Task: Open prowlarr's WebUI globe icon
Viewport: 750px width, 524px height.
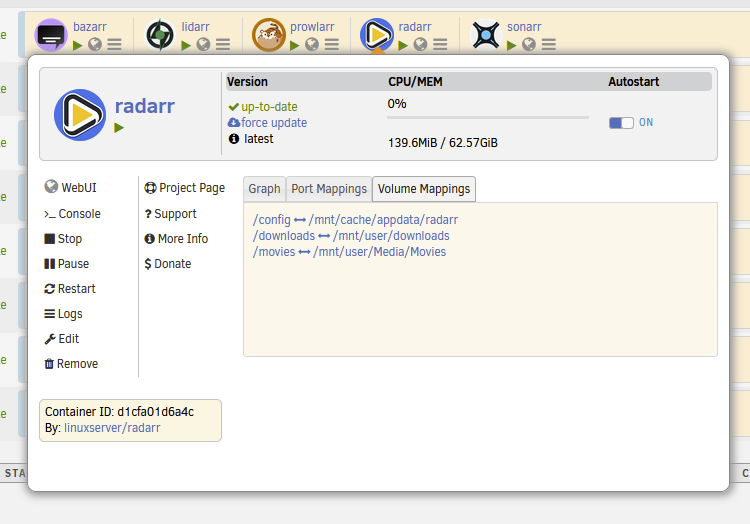Action: (312, 44)
